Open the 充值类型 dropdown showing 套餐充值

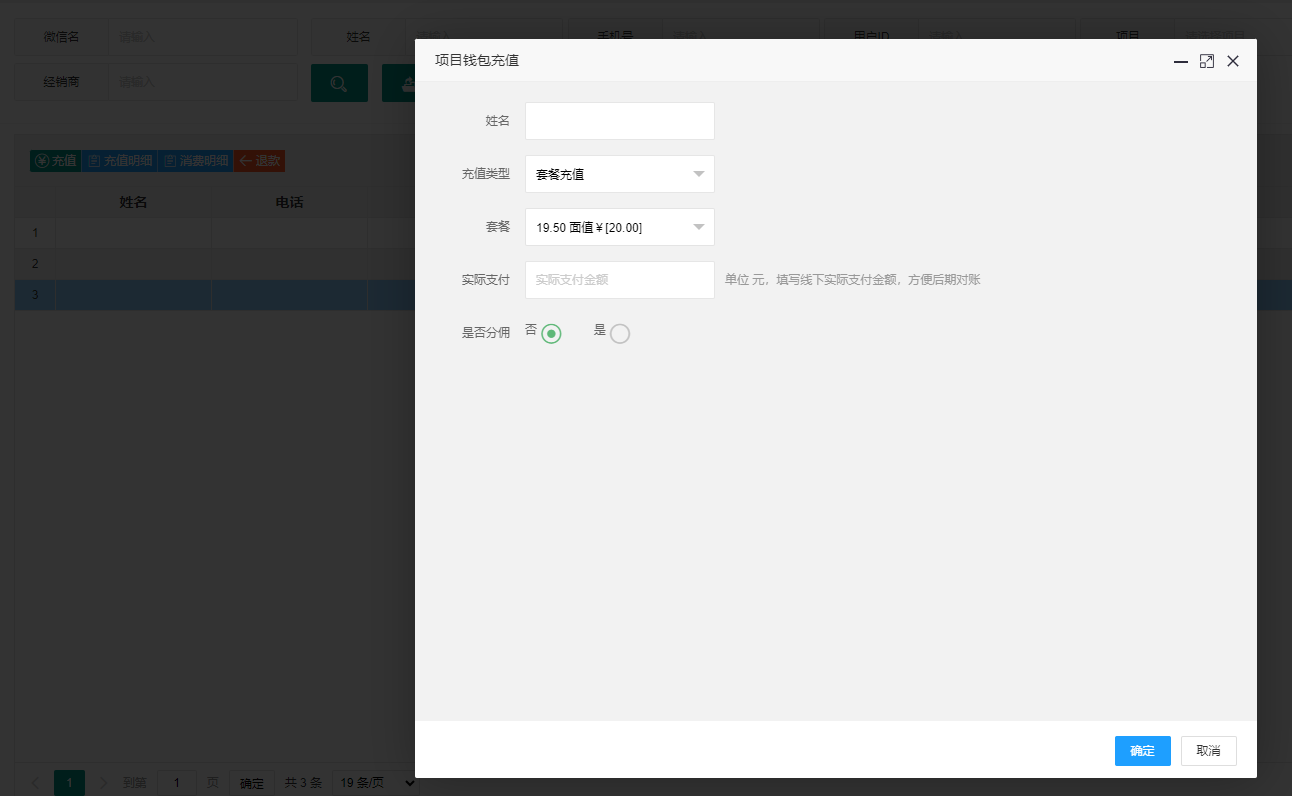(620, 174)
